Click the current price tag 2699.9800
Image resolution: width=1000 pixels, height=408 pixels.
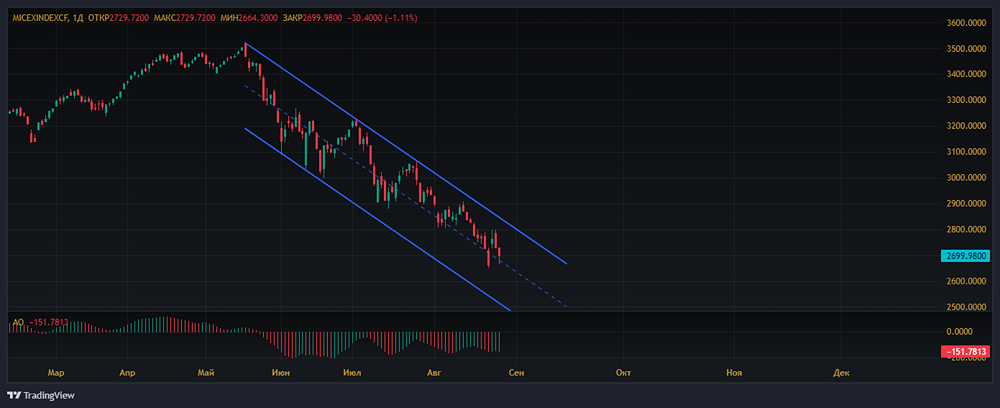pyautogui.click(x=965, y=256)
